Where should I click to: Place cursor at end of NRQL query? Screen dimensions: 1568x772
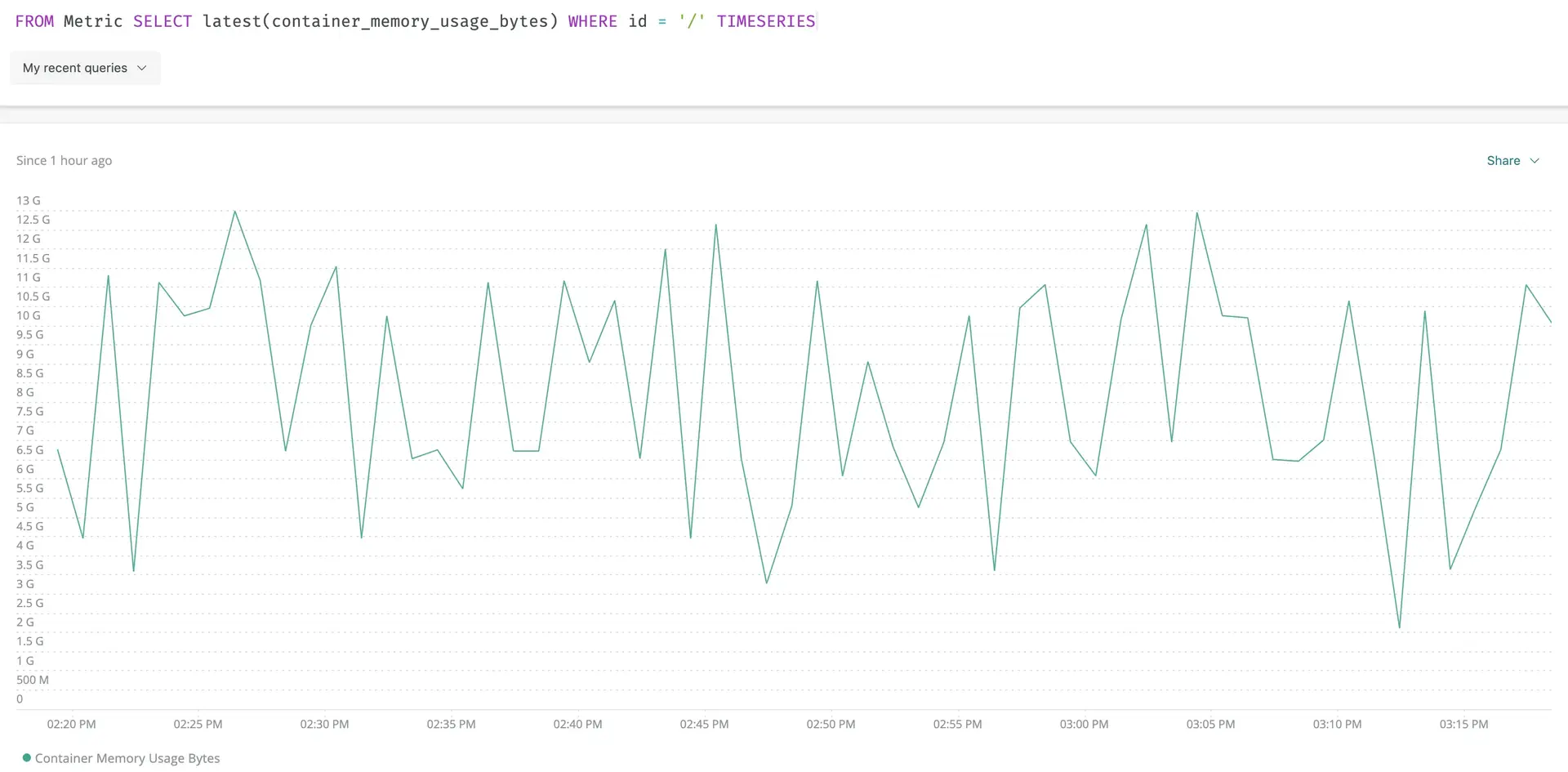[x=816, y=21]
